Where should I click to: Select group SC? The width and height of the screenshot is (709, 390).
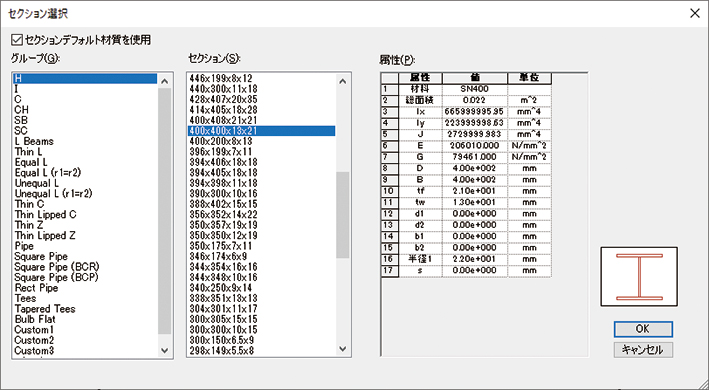[x=85, y=131]
